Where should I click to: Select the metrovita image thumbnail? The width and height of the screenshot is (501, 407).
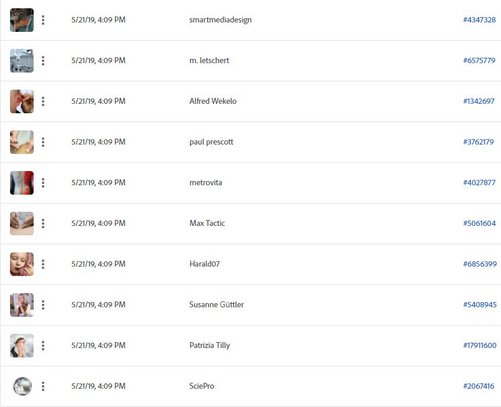coord(22,183)
